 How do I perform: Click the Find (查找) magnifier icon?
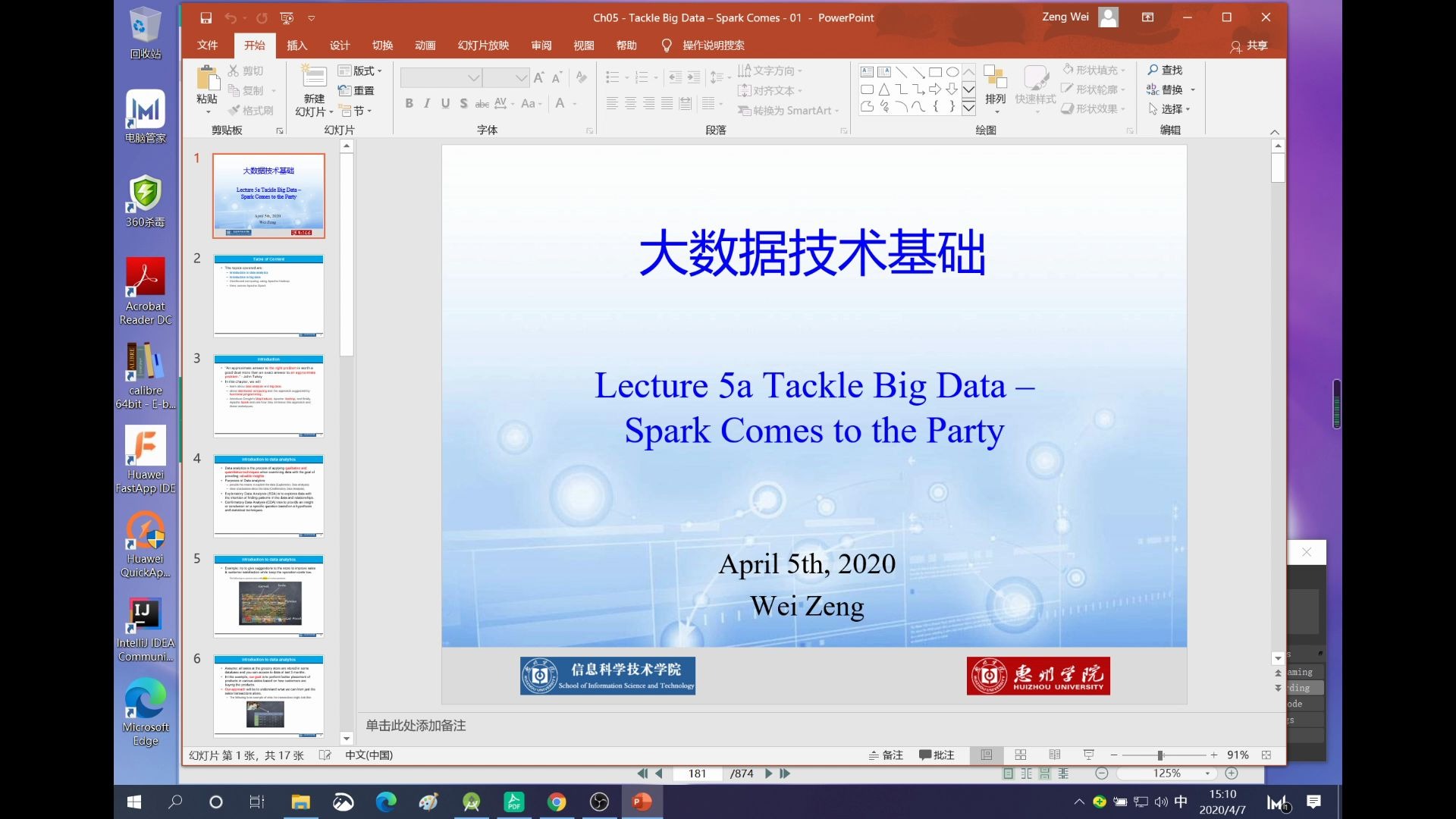point(1153,70)
